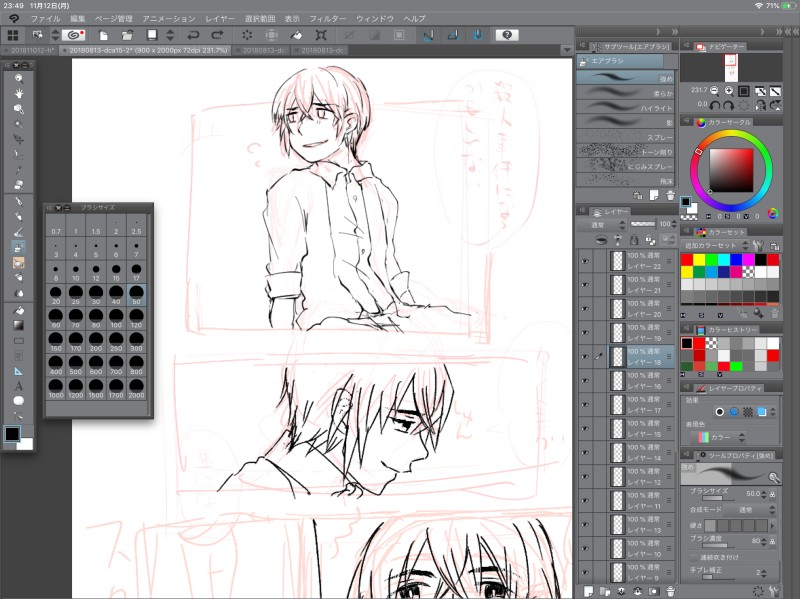Image resolution: width=800 pixels, height=599 pixels.
Task: Hide レイヤー 16 with eye icon
Action: tap(585, 381)
